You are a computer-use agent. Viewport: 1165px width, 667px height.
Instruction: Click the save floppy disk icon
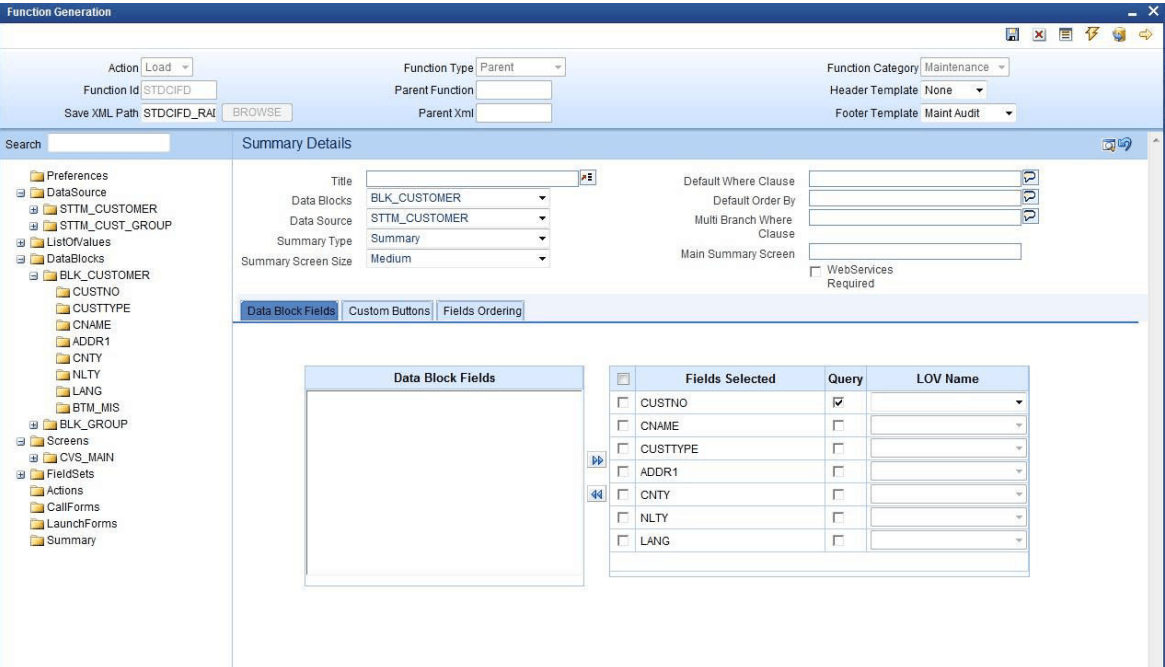tap(1012, 36)
